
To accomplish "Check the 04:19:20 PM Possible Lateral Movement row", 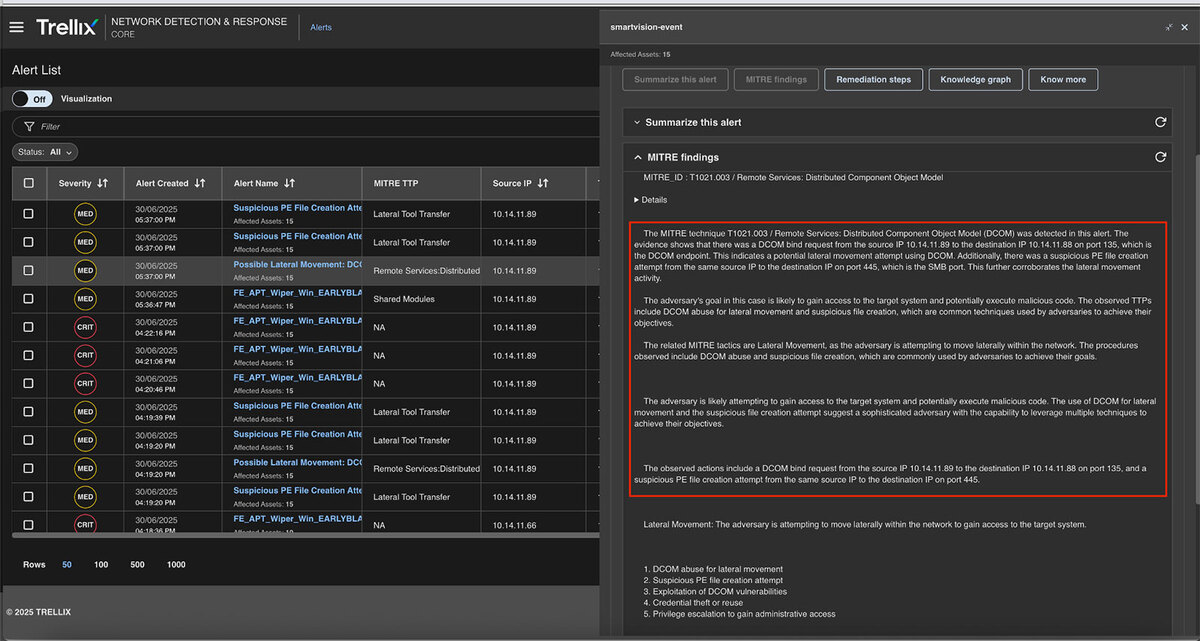I will tap(28, 468).
